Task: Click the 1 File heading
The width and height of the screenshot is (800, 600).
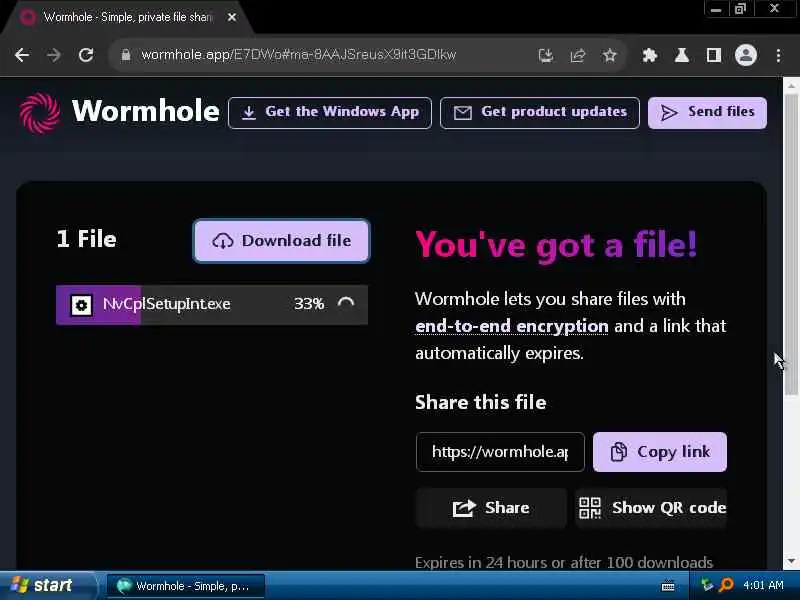Action: (x=86, y=239)
